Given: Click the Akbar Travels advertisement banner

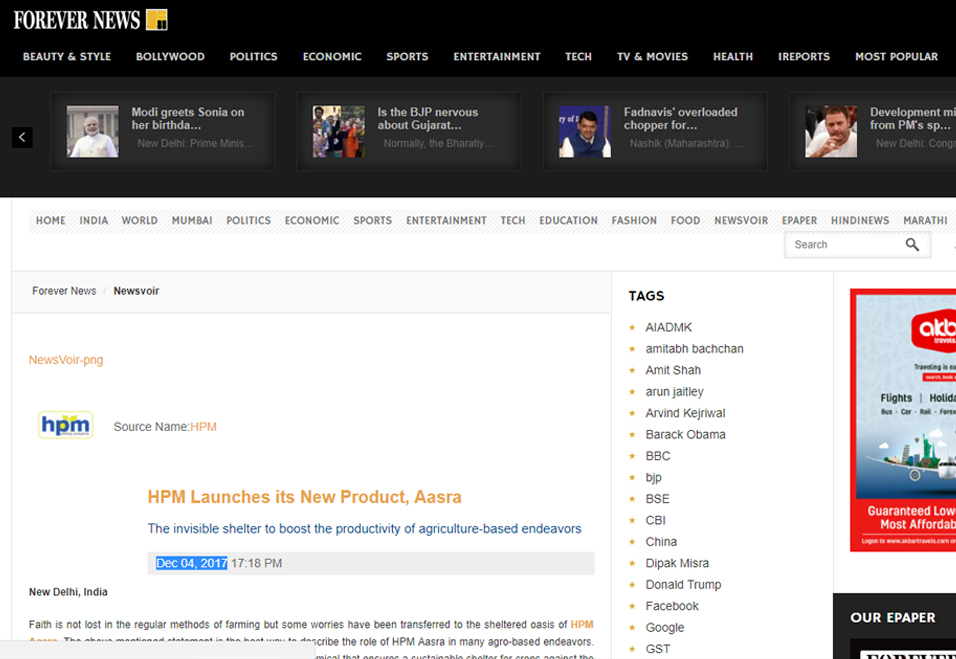Looking at the screenshot, I should (x=903, y=420).
